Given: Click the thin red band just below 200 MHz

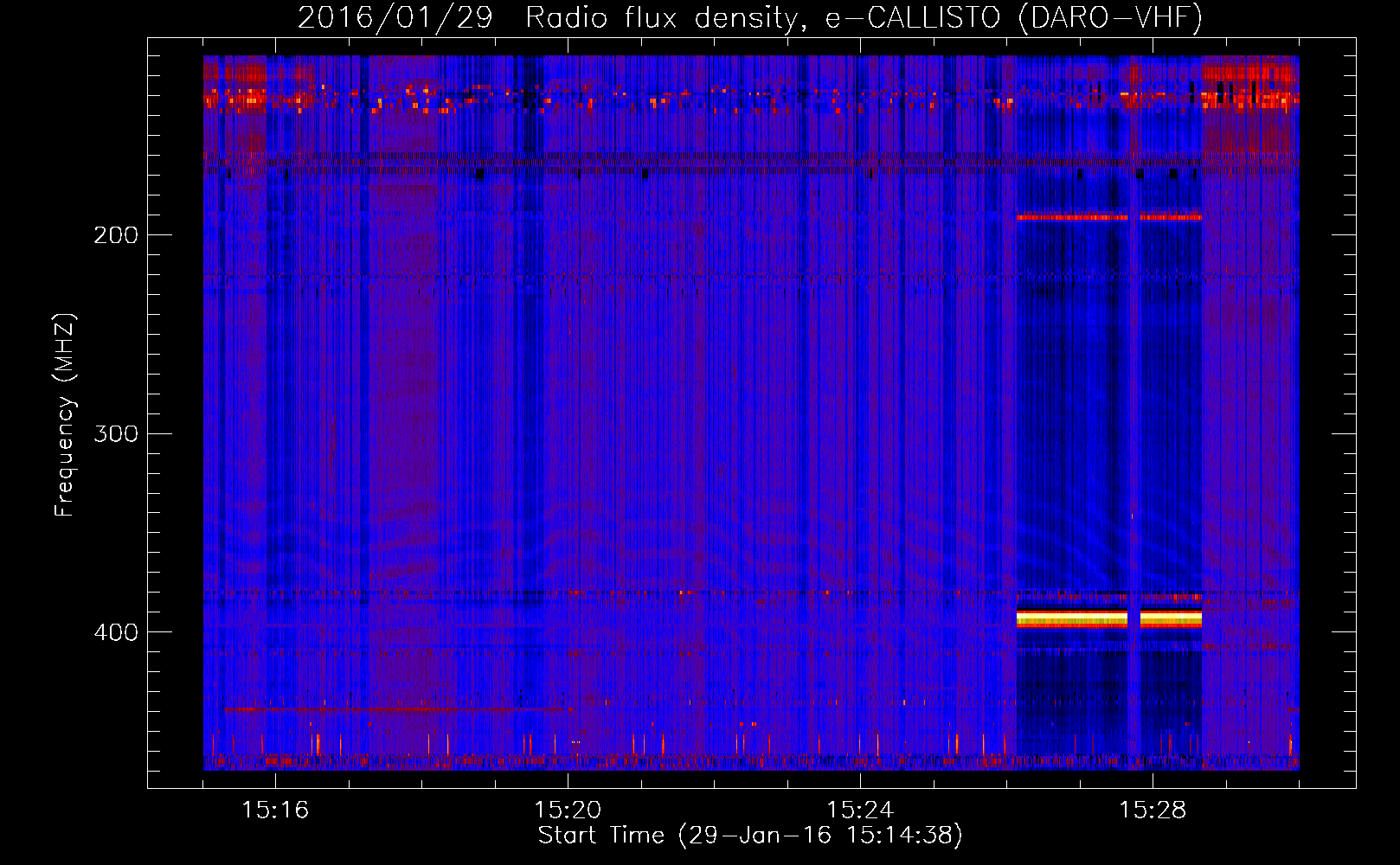Looking at the screenshot, I should [x=1109, y=217].
